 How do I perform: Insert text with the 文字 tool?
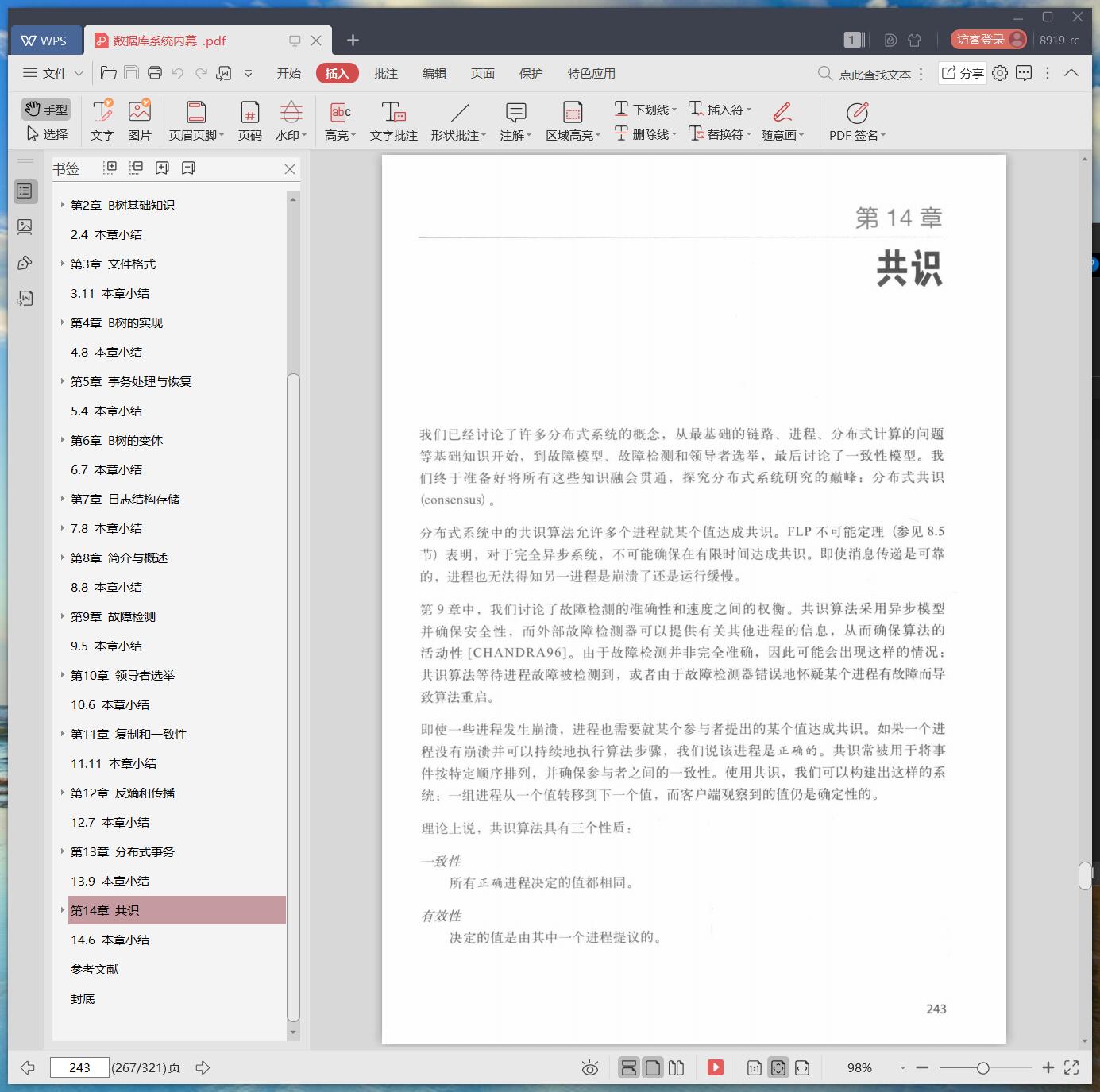102,121
